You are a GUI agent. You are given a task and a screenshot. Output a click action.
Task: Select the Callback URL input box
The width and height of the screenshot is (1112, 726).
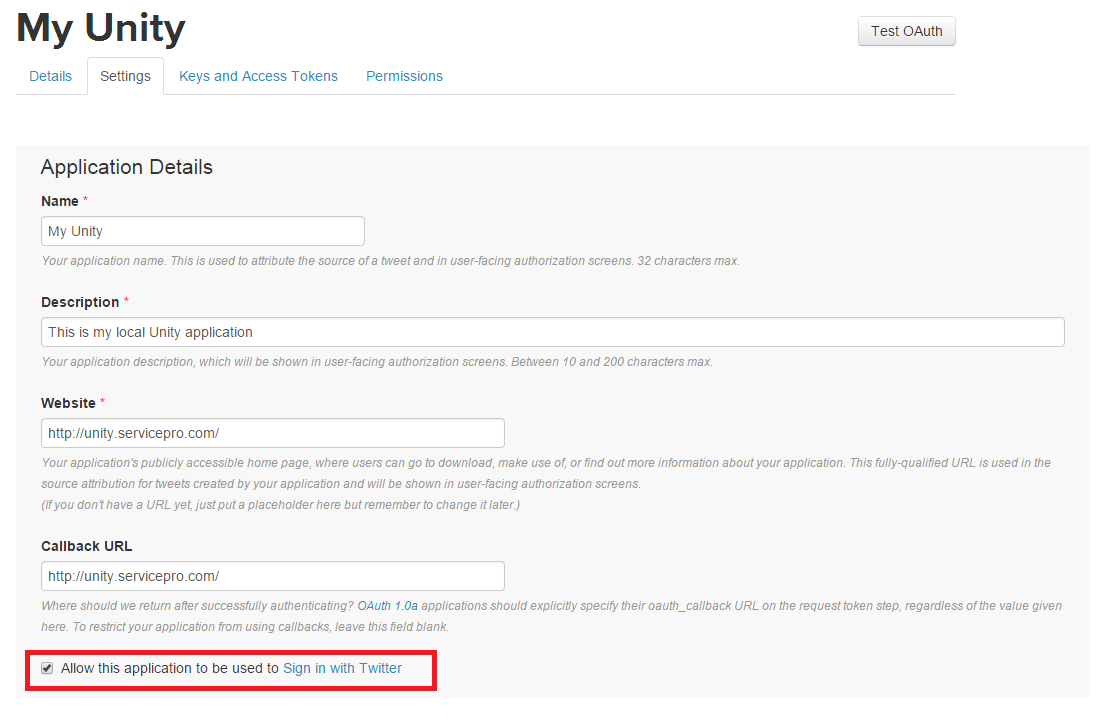[273, 576]
